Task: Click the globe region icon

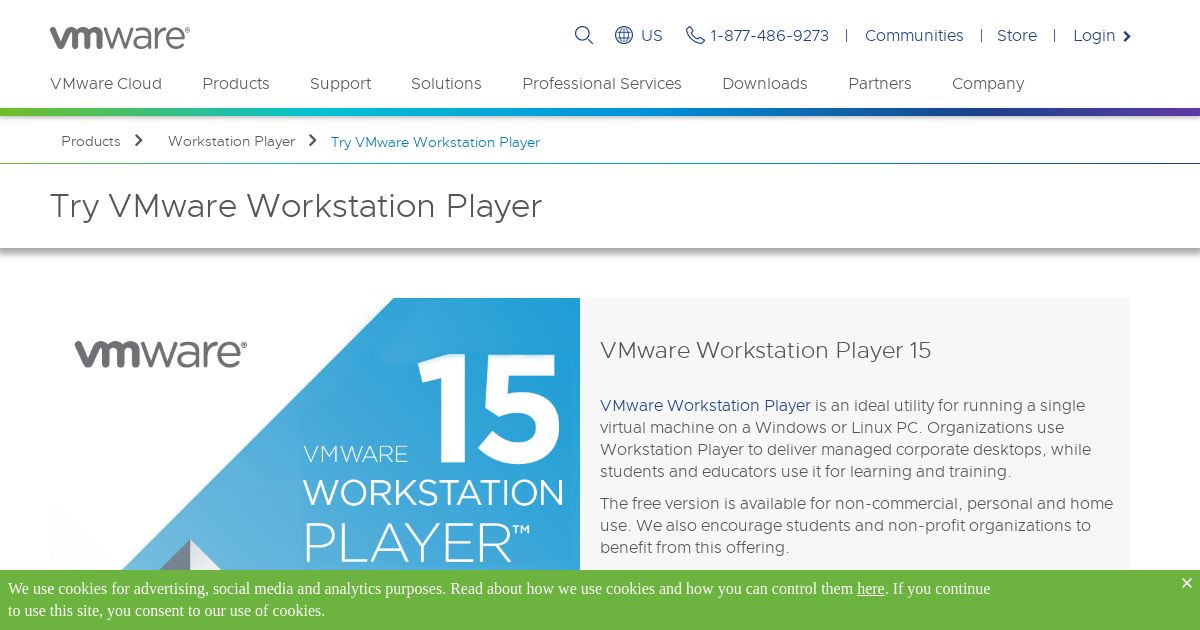Action: 624,35
